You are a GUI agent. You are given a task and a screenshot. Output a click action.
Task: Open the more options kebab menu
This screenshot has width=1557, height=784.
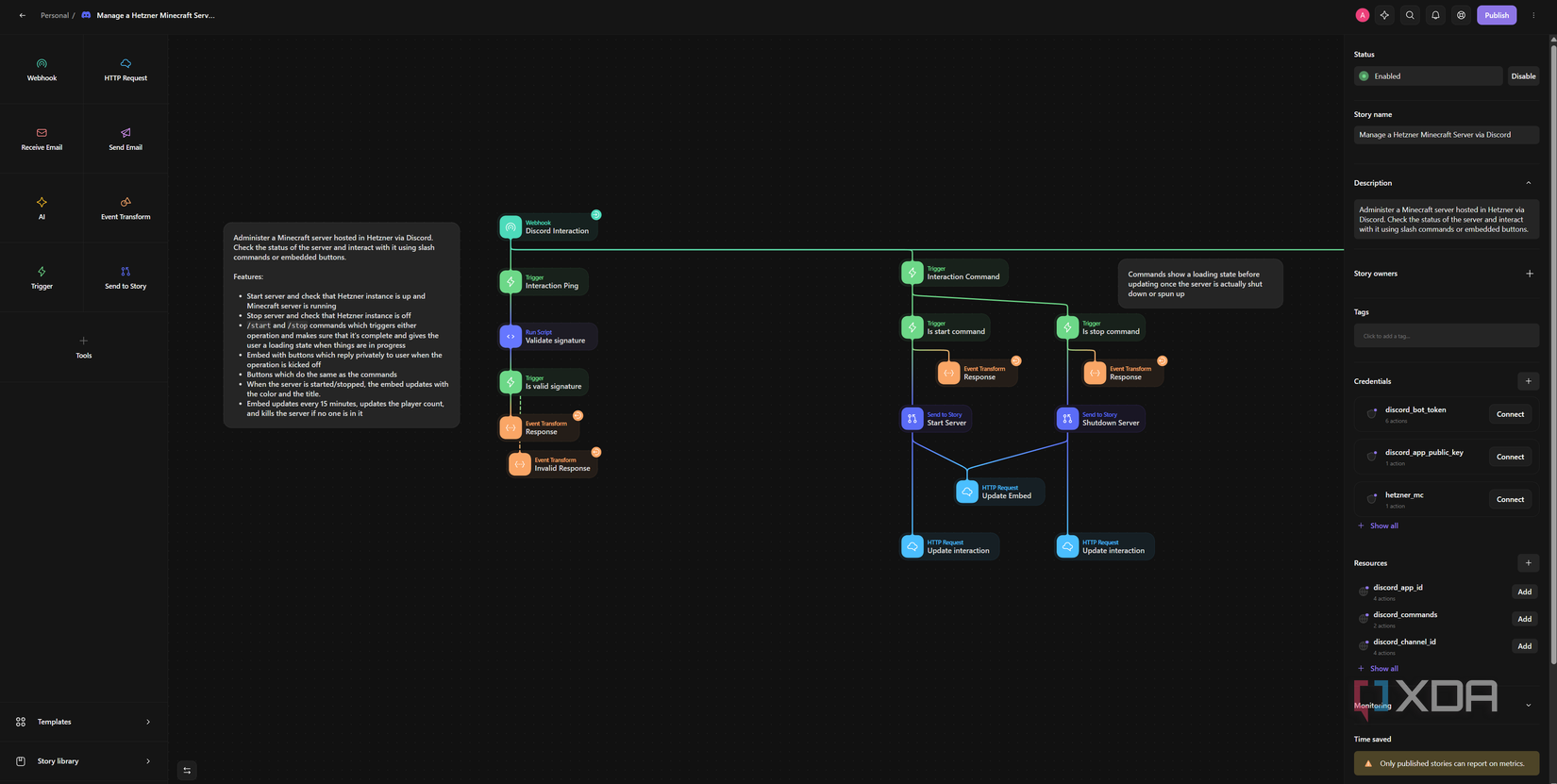pyautogui.click(x=1533, y=15)
